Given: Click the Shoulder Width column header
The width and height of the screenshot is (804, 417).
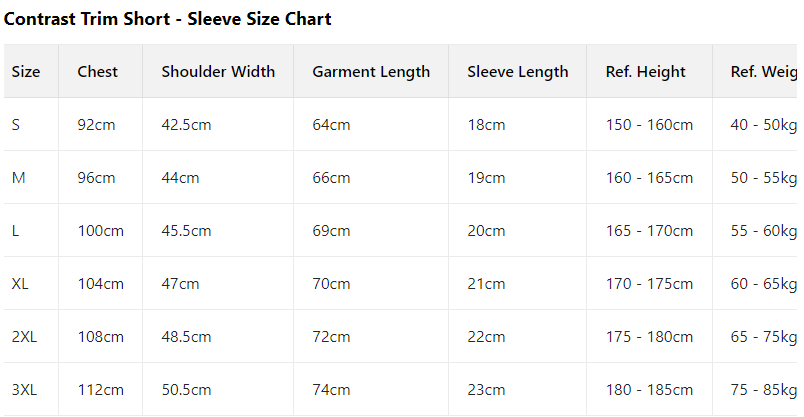Looking at the screenshot, I should click(x=218, y=71).
